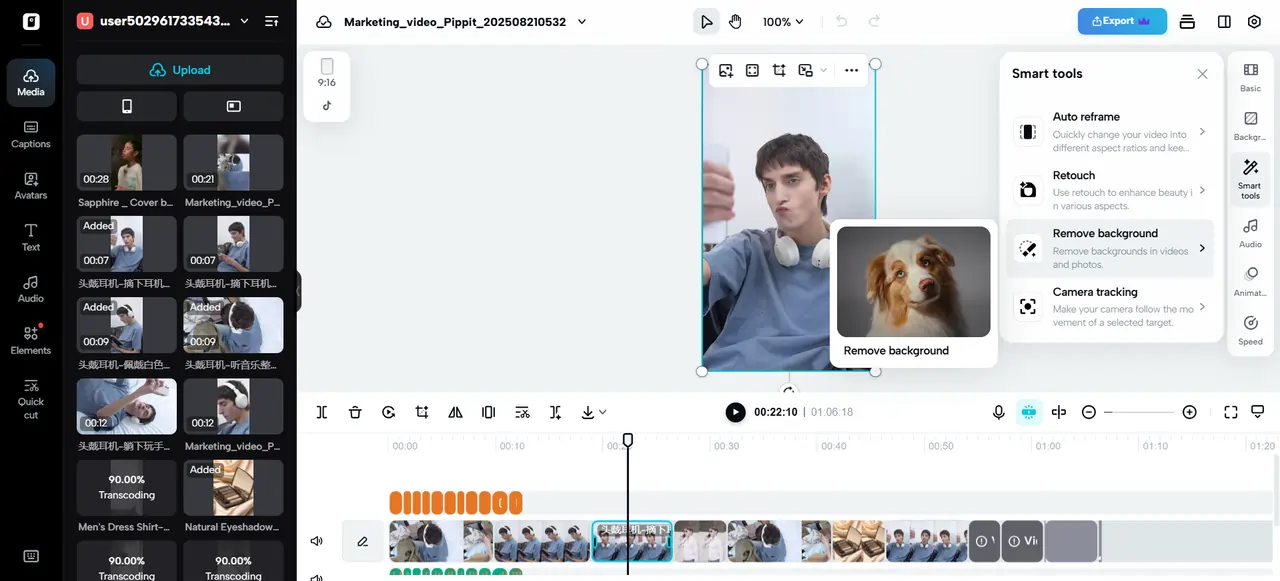Open the 100% zoom level dropdown
1280x581 pixels.
[783, 22]
